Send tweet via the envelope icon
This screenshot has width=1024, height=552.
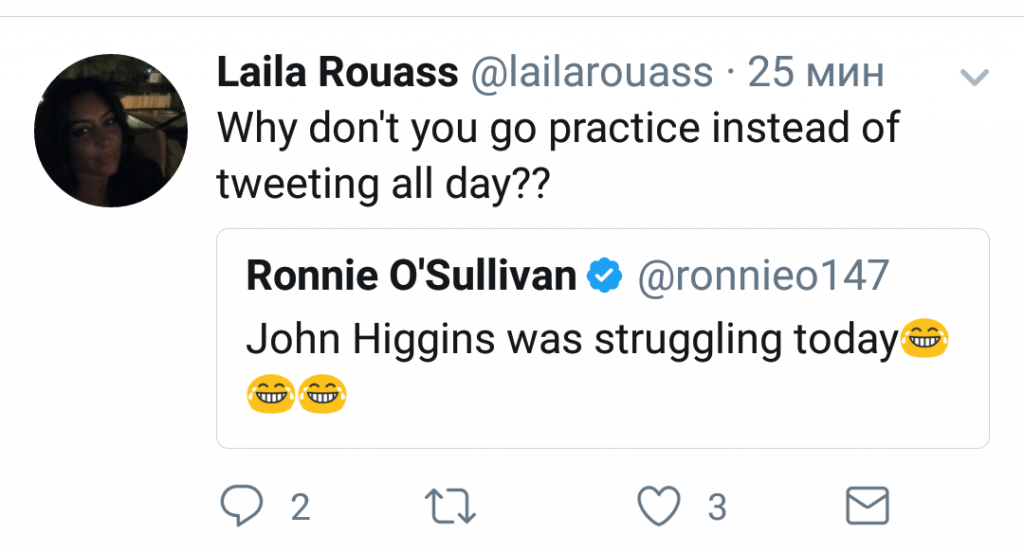pyautogui.click(x=867, y=507)
